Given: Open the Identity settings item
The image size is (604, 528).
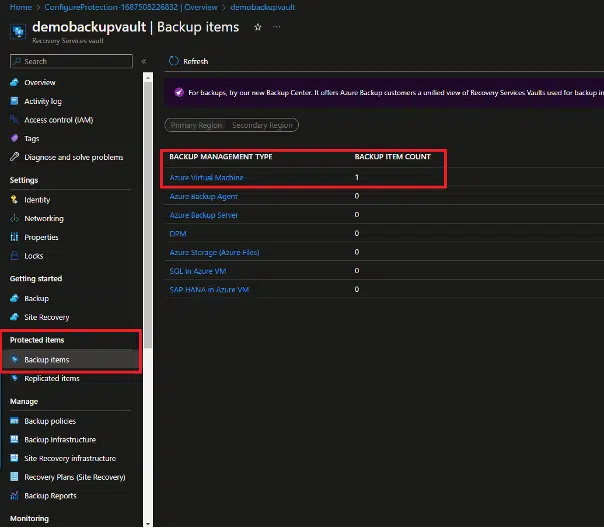Looking at the screenshot, I should pyautogui.click(x=37, y=200).
